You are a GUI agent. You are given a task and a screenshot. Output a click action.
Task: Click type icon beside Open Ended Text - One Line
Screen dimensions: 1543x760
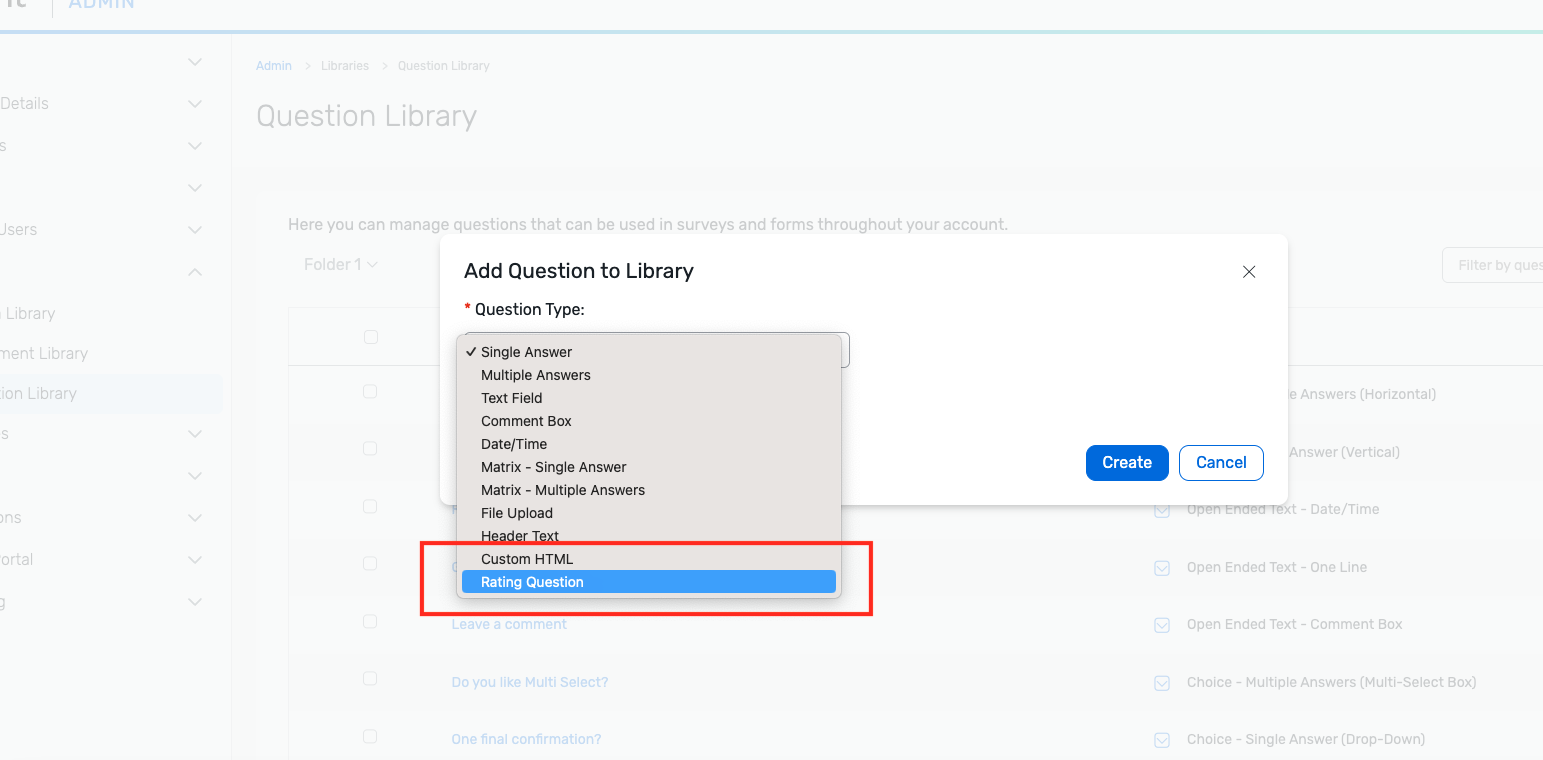point(1162,568)
